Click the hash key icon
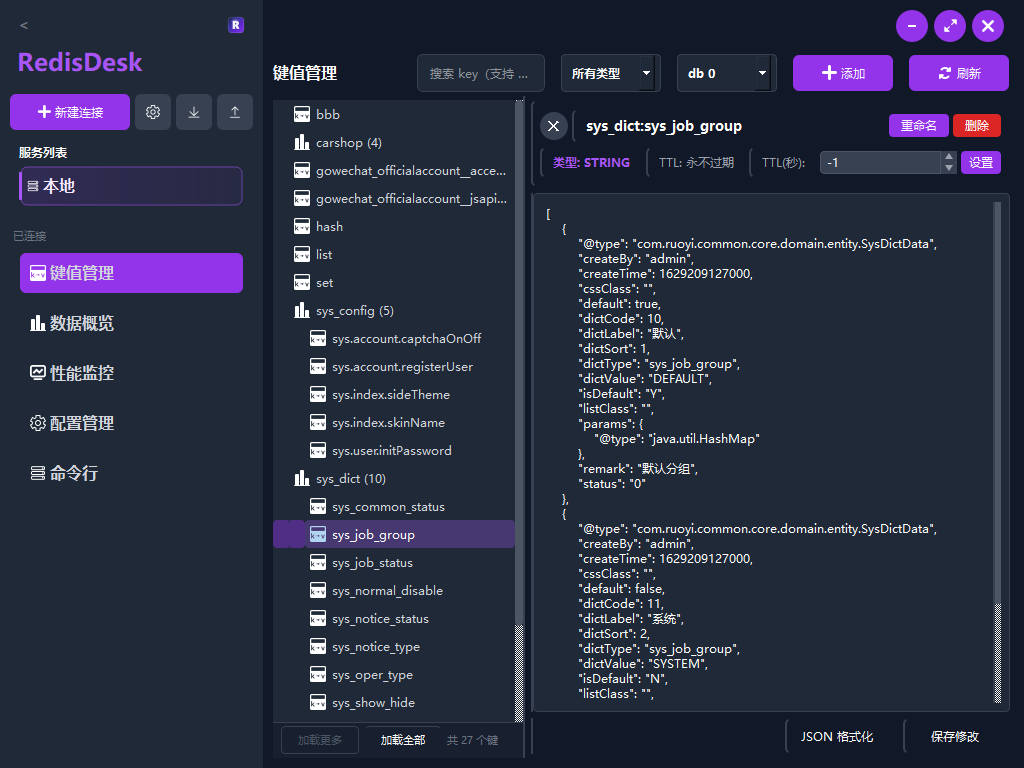 [302, 227]
